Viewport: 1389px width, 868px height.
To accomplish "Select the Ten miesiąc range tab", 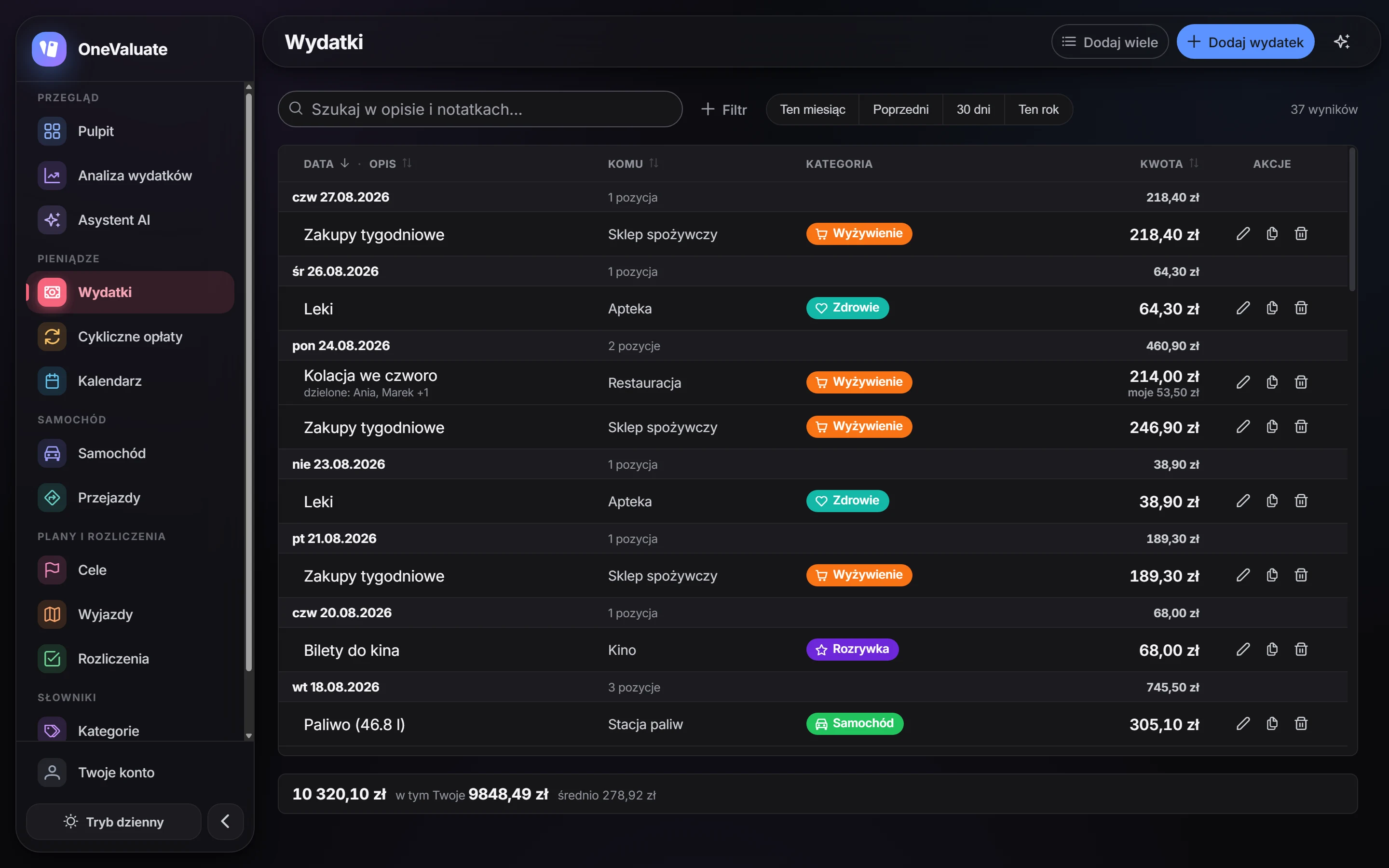I will 812,109.
